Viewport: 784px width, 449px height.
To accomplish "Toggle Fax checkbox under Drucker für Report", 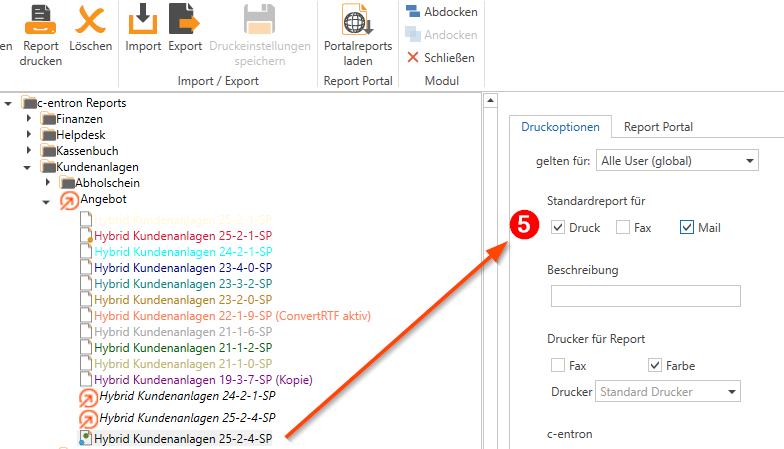I will [558, 365].
